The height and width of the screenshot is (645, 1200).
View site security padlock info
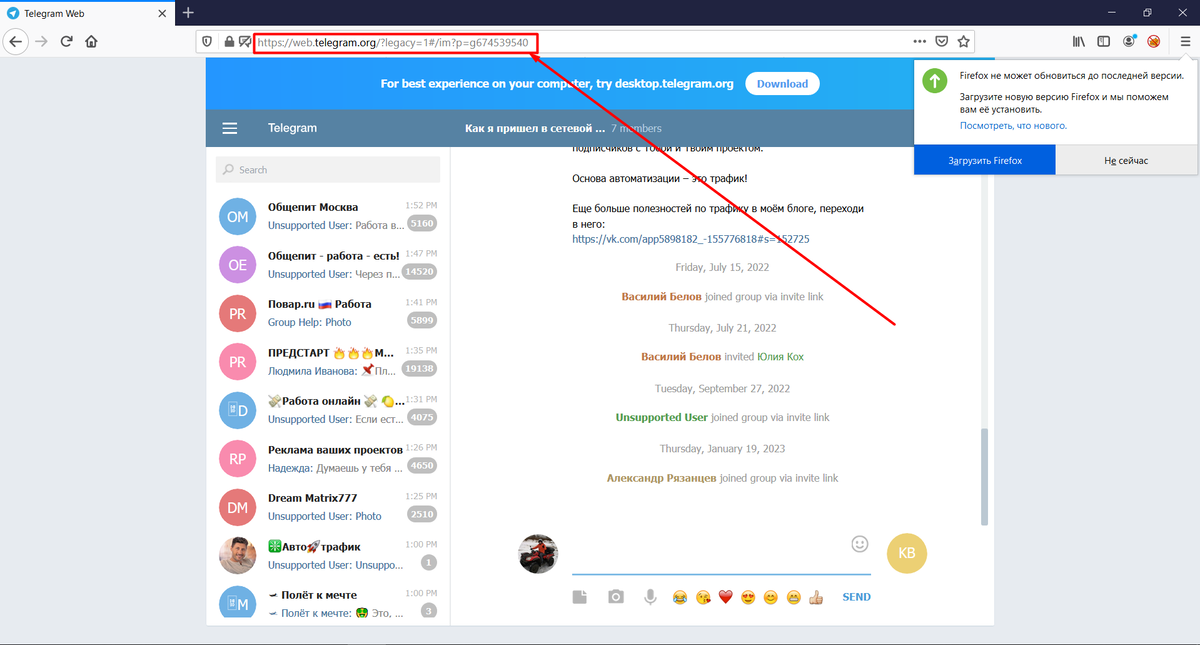[229, 42]
